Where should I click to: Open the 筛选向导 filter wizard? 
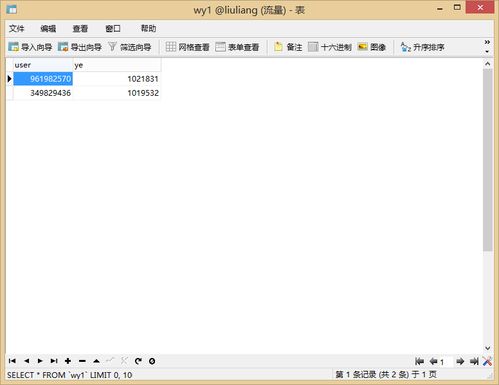[130, 47]
